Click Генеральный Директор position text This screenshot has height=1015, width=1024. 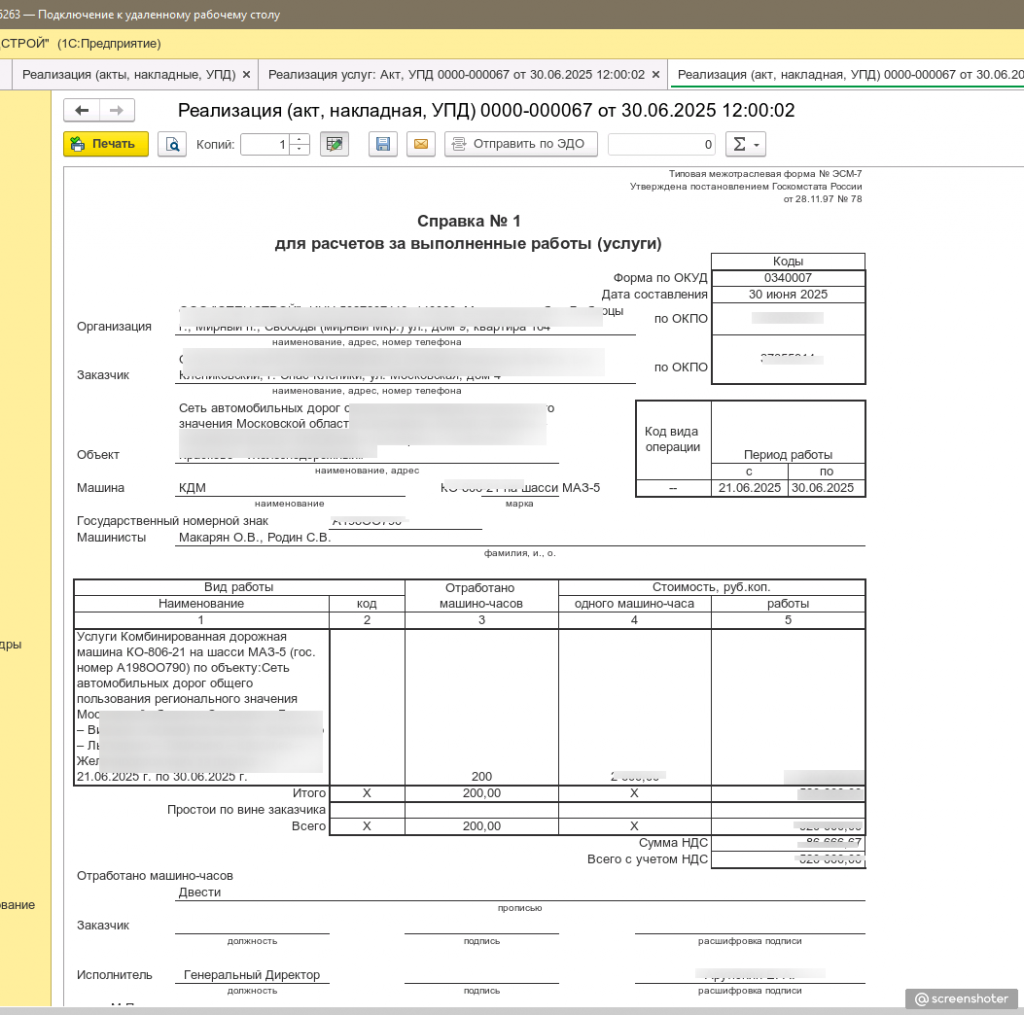click(x=252, y=975)
